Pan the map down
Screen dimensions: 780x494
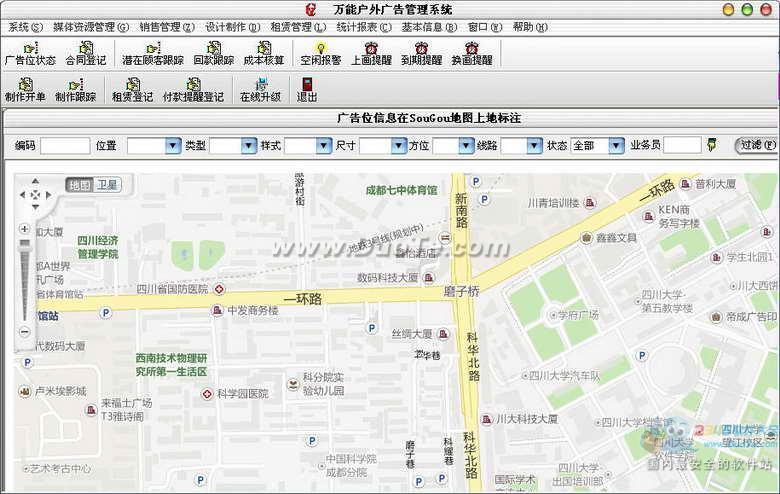[35, 206]
